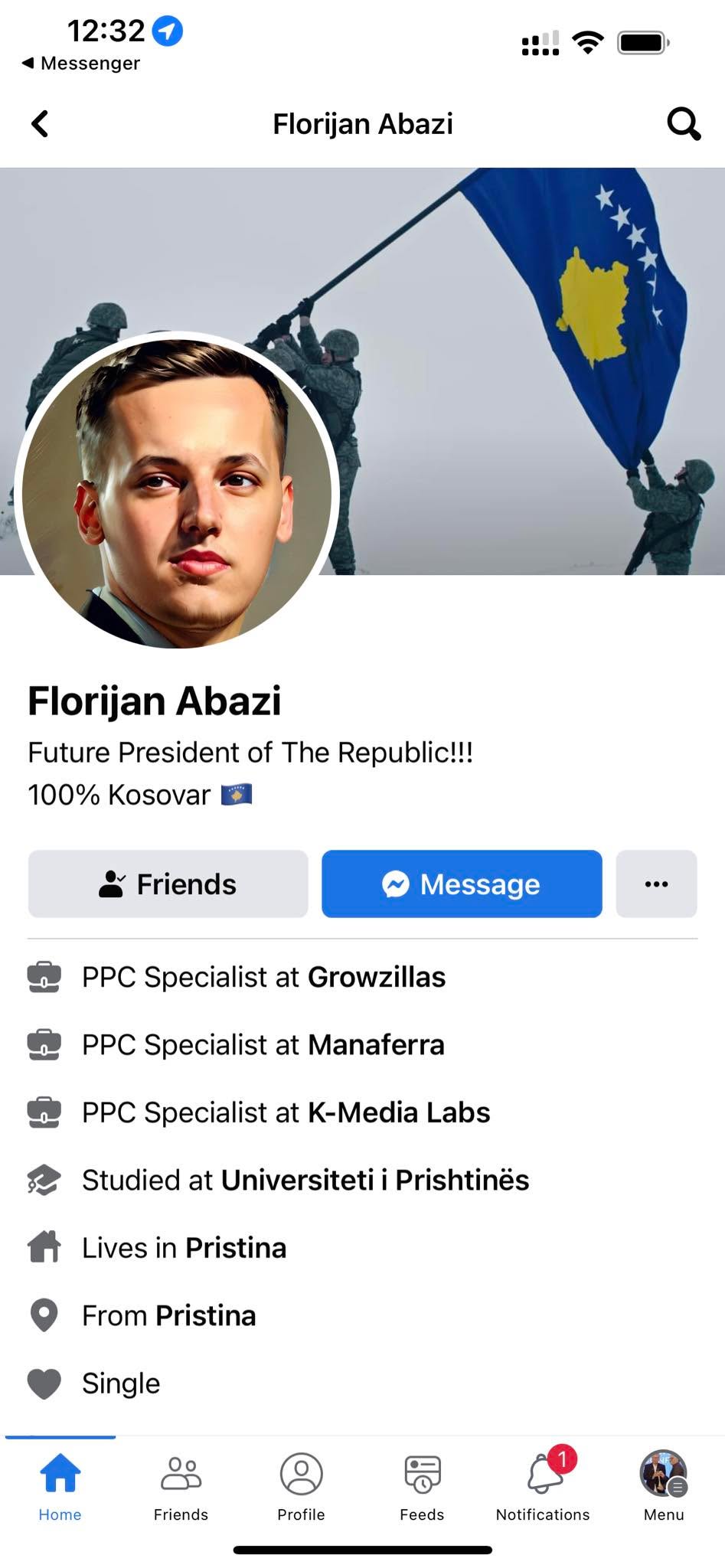Tap location pin icon by From Pristina

pyautogui.click(x=44, y=1315)
